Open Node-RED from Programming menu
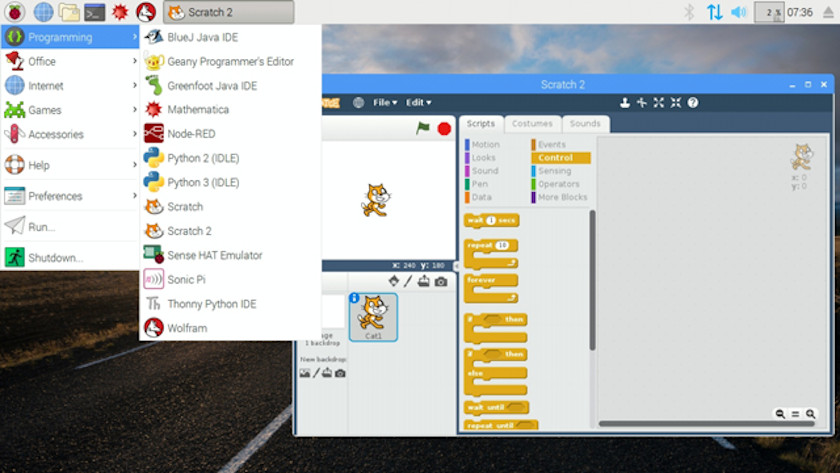The width and height of the screenshot is (840, 473). point(230,134)
